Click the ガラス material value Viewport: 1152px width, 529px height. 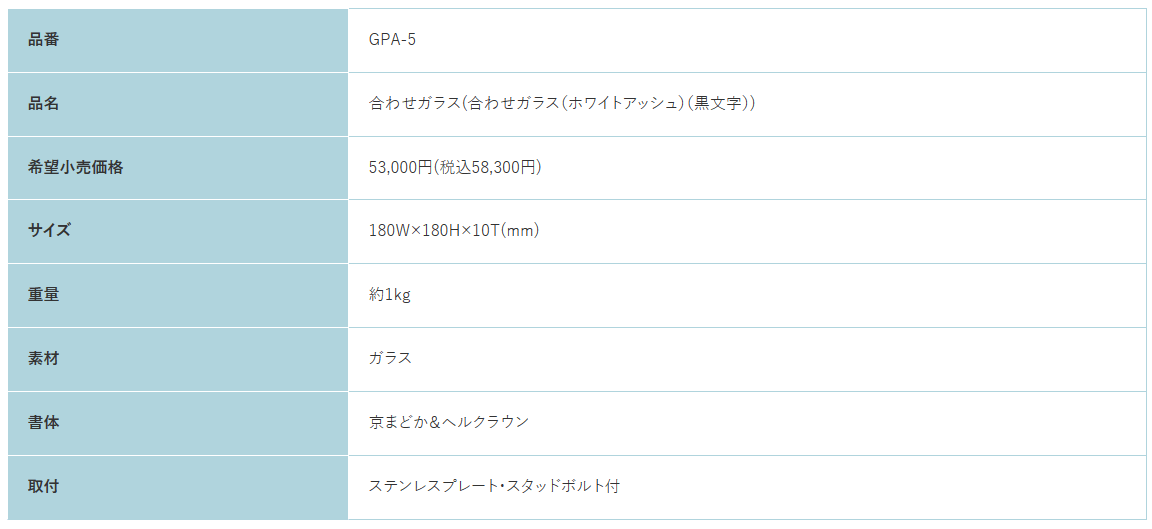click(390, 359)
